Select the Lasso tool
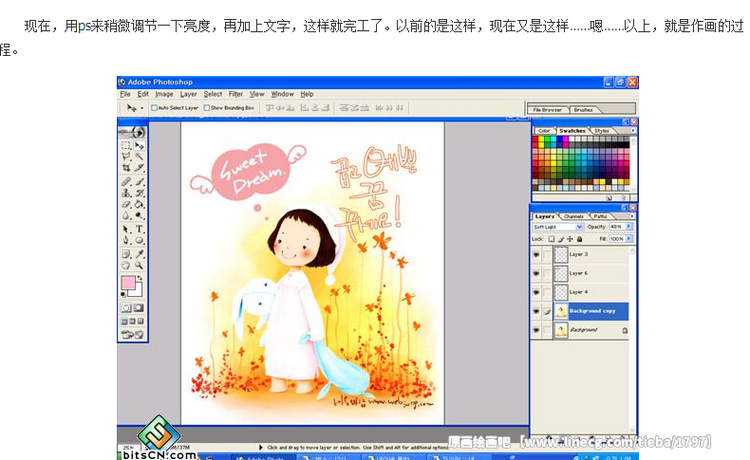This screenshot has height=460, width=750. (126, 156)
